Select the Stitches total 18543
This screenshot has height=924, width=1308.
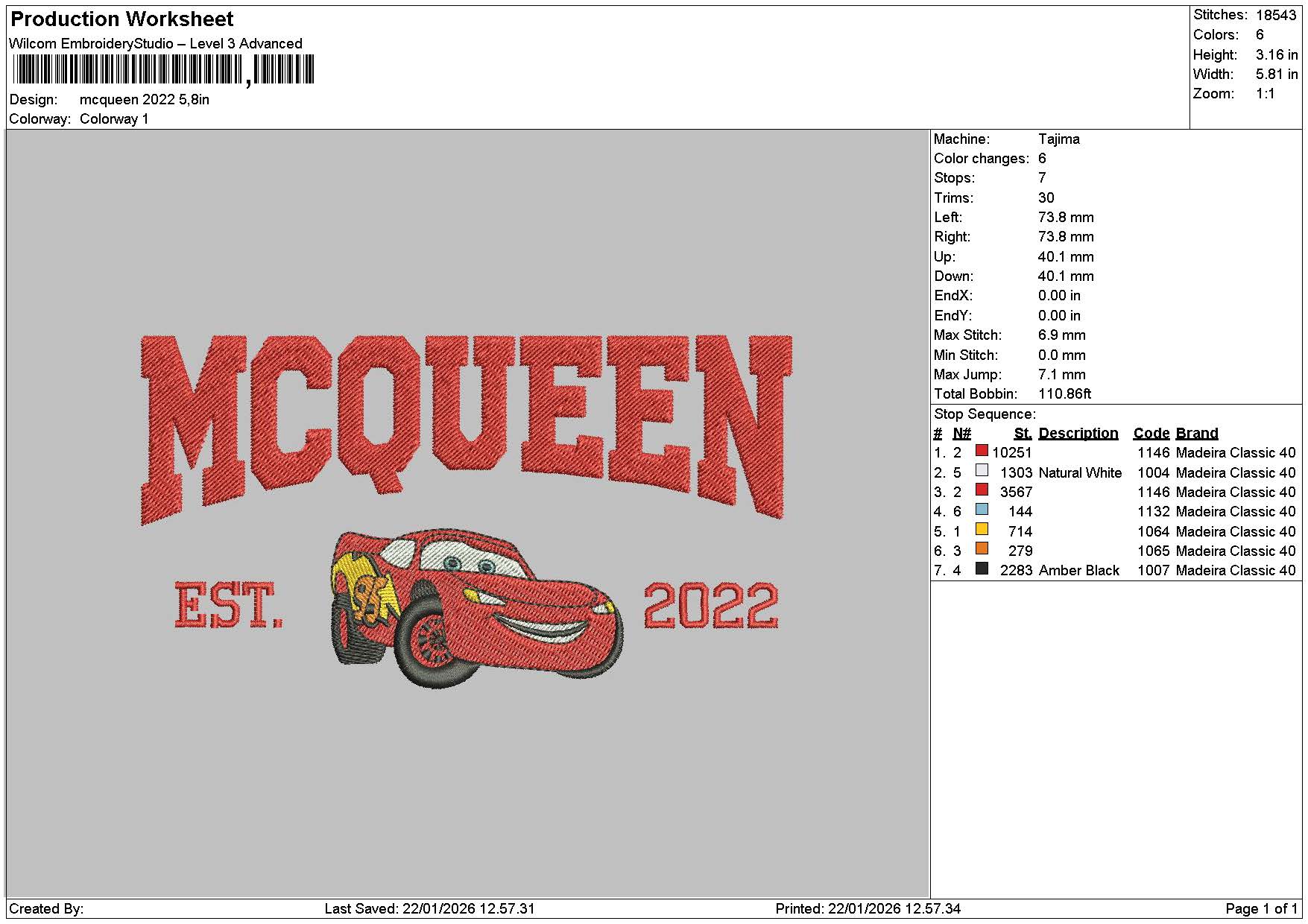1276,15
